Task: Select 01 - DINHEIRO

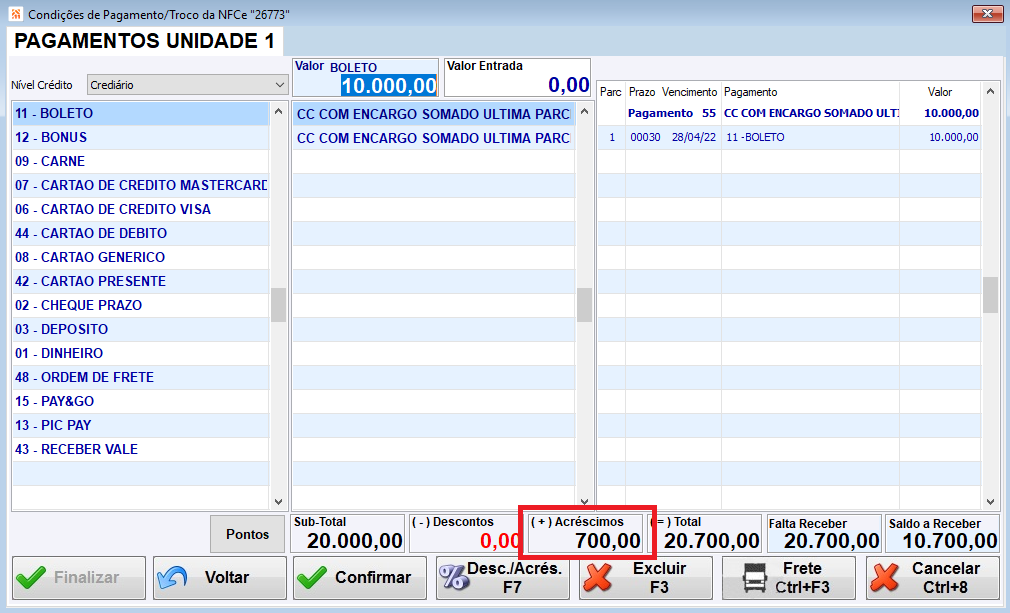Action: point(140,353)
